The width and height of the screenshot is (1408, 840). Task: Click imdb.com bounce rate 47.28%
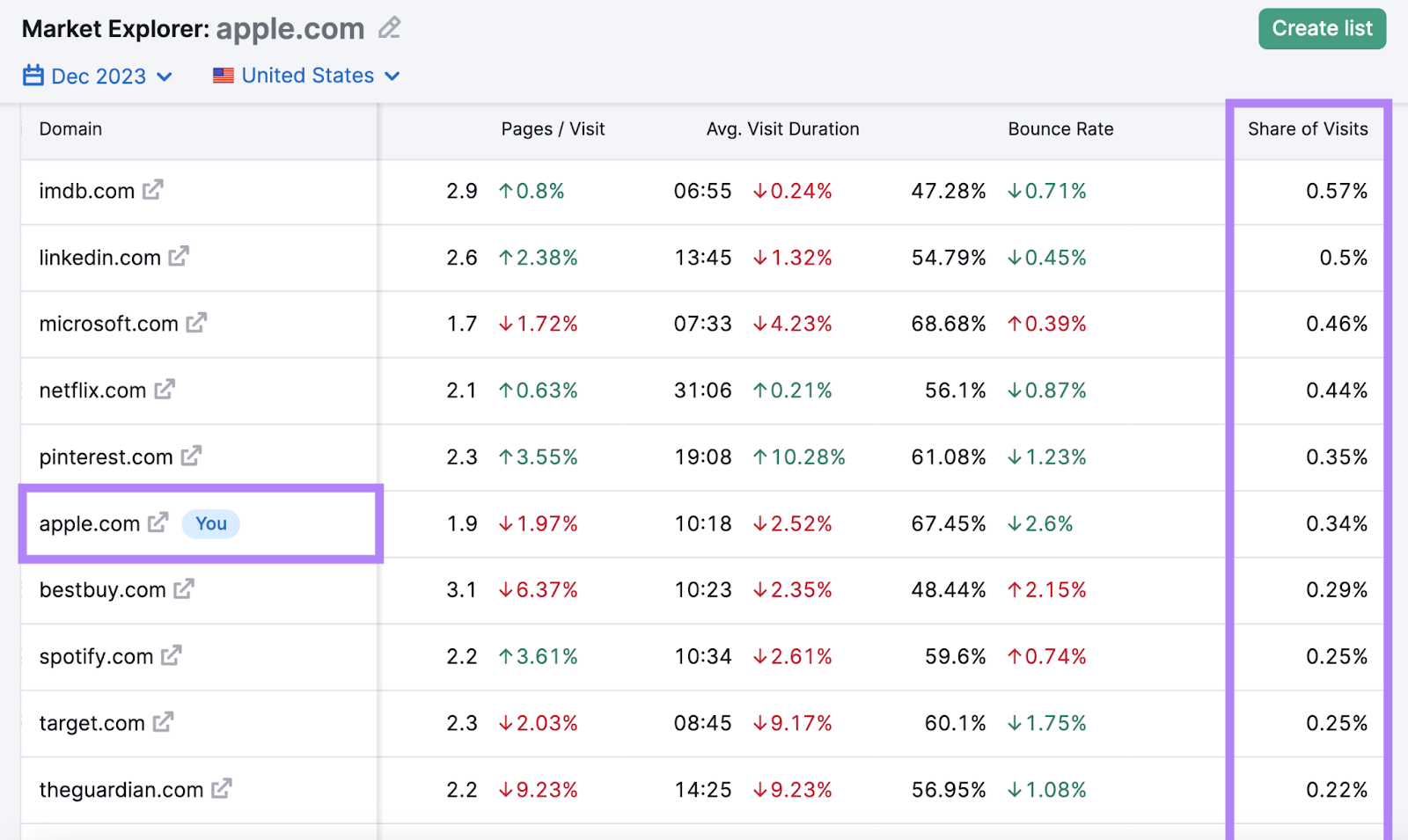[x=948, y=191]
